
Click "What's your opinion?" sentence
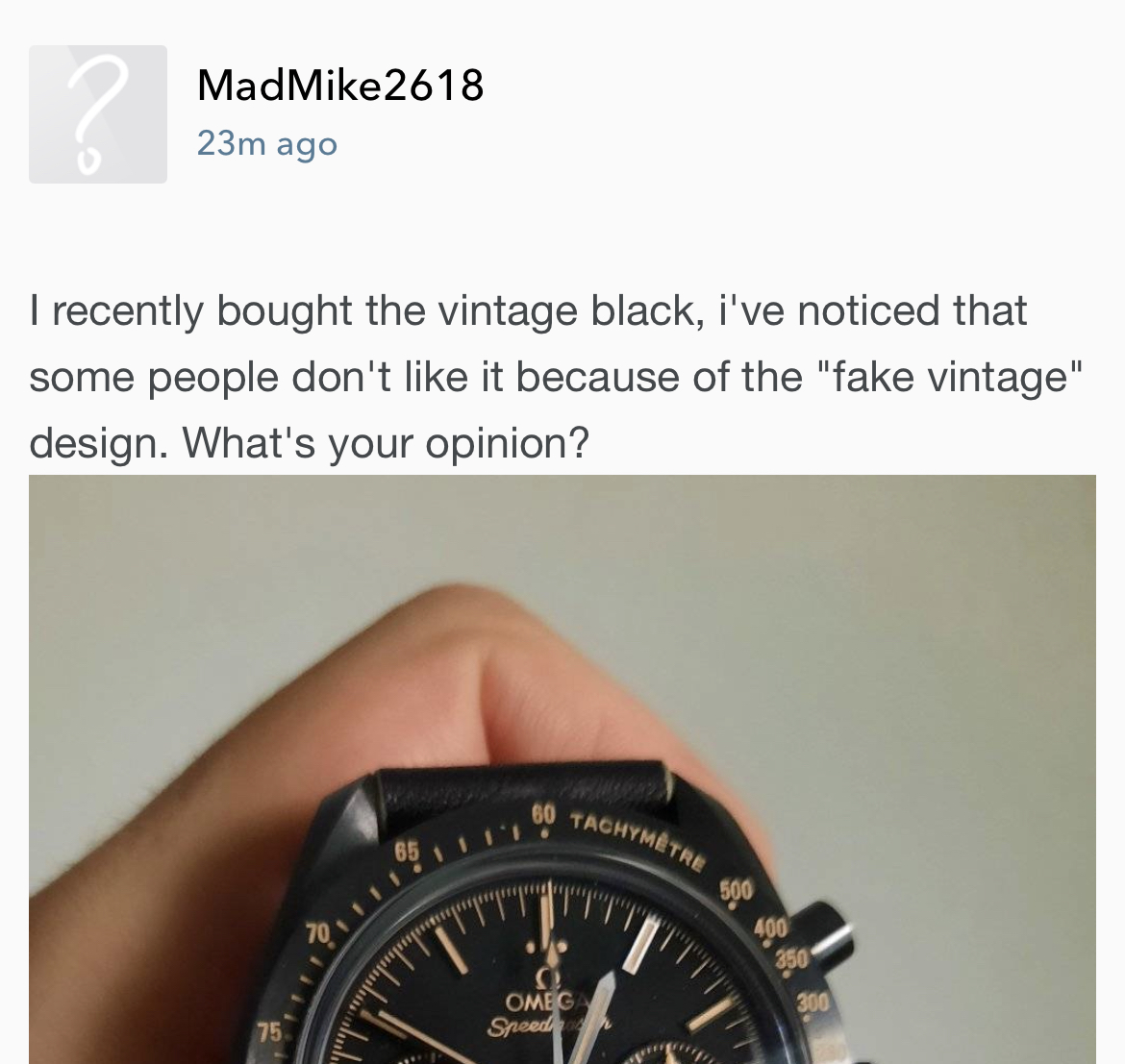click(x=386, y=443)
